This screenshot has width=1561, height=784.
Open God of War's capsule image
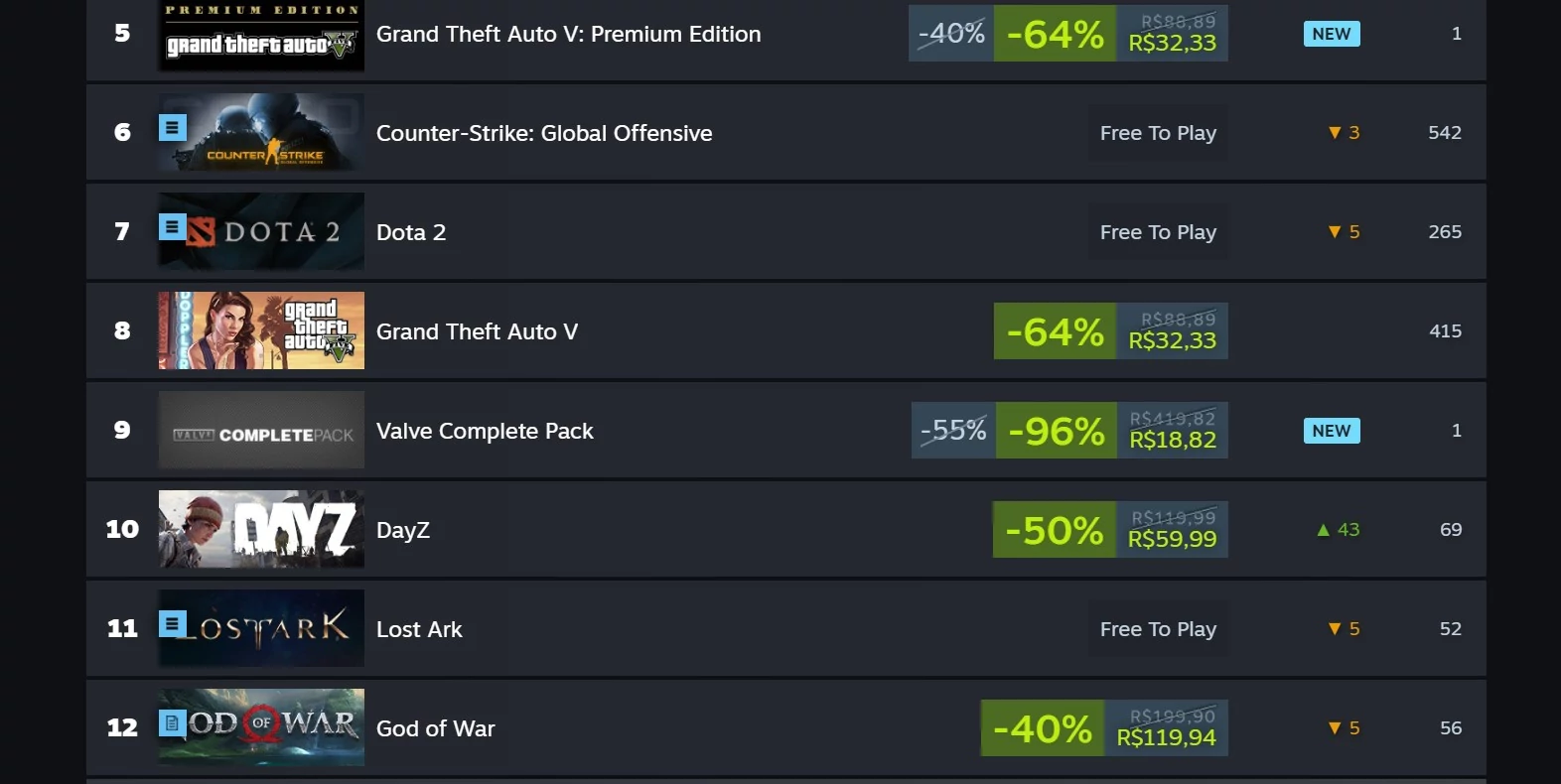(x=260, y=727)
